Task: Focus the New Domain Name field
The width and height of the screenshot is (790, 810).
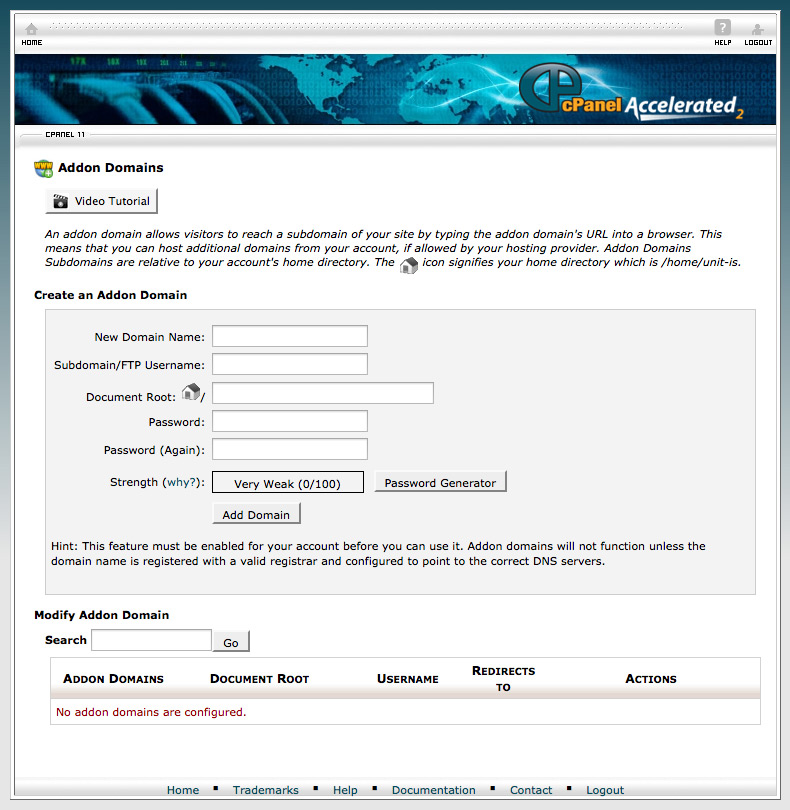Action: coord(289,336)
